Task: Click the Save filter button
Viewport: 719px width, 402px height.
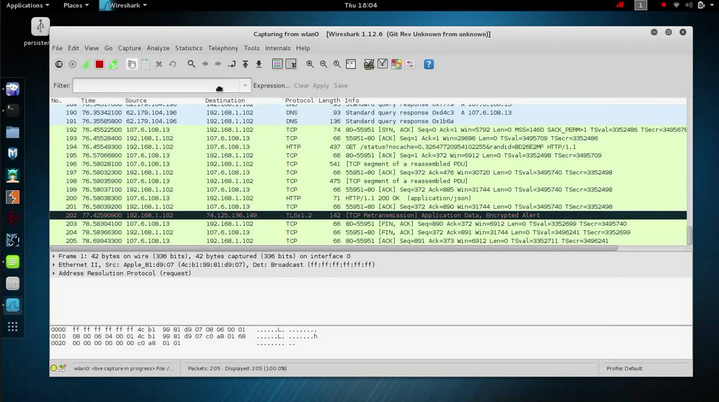Action: pos(341,86)
